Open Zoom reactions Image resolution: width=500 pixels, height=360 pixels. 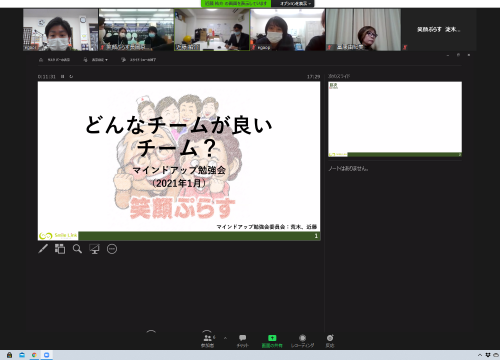click(330, 341)
